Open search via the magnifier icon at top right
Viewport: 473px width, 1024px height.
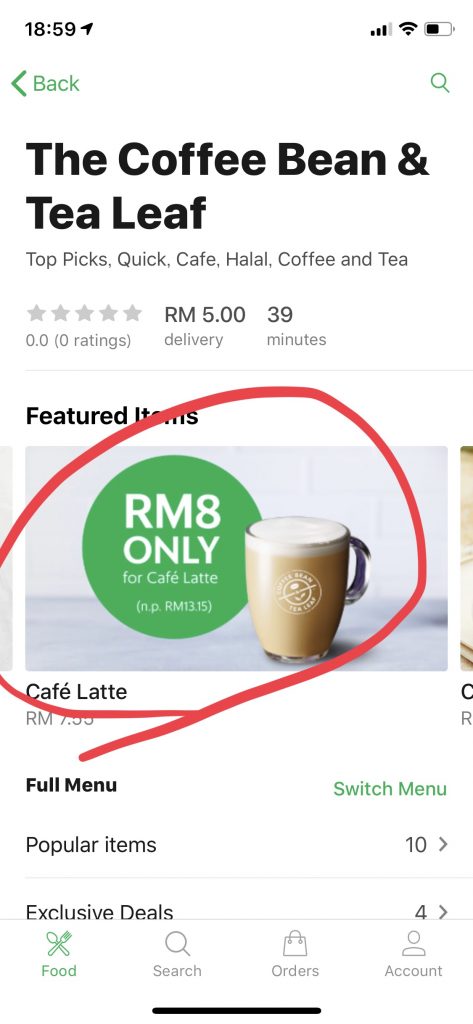440,83
